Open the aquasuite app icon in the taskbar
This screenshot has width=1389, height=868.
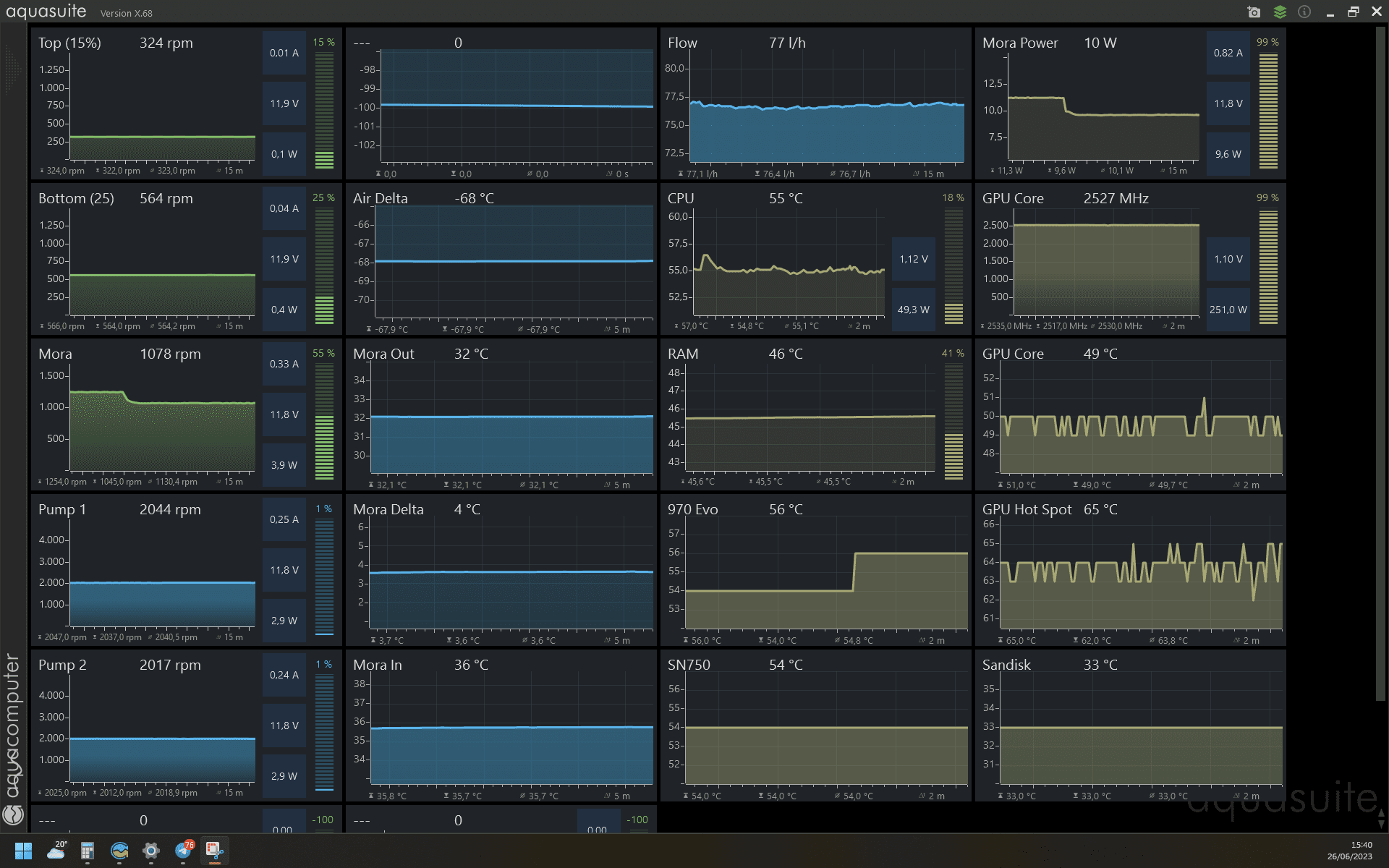coord(119,851)
